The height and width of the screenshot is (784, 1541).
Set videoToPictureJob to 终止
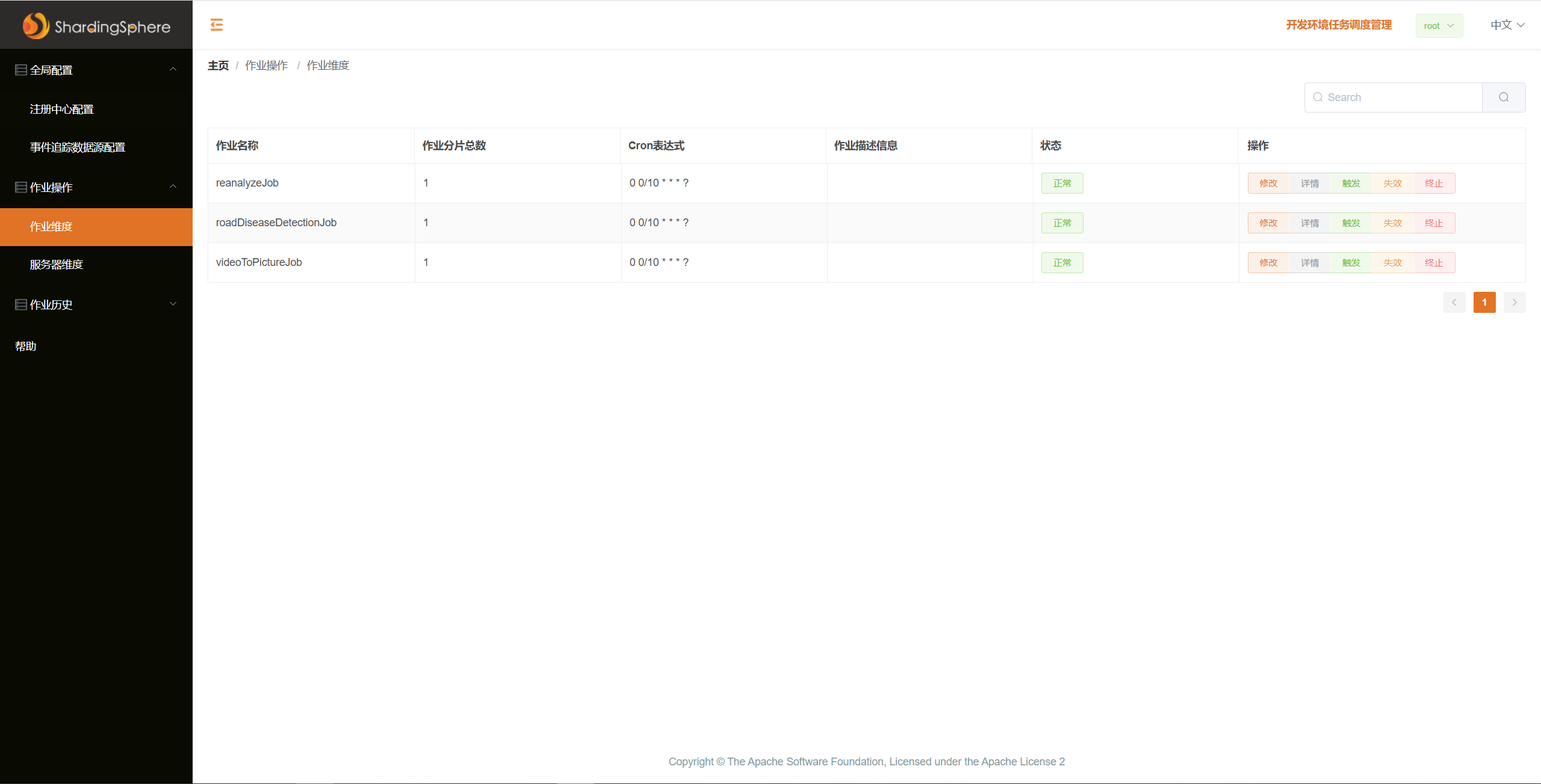tap(1434, 262)
